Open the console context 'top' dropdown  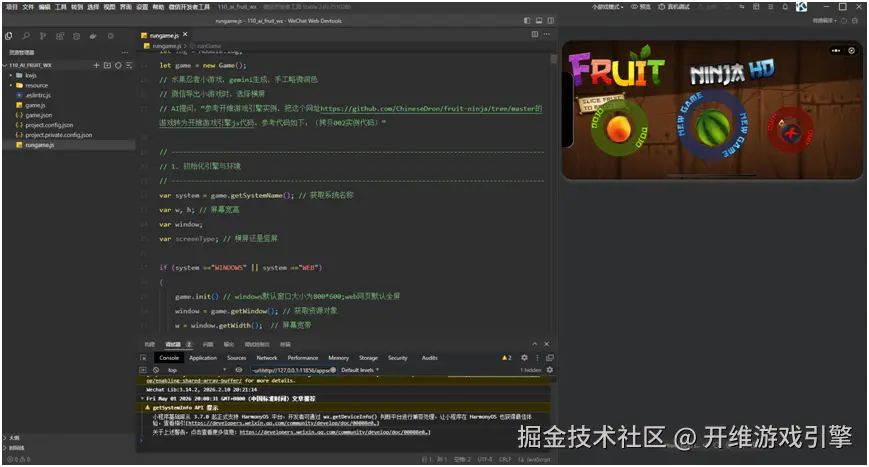[x=197, y=370]
